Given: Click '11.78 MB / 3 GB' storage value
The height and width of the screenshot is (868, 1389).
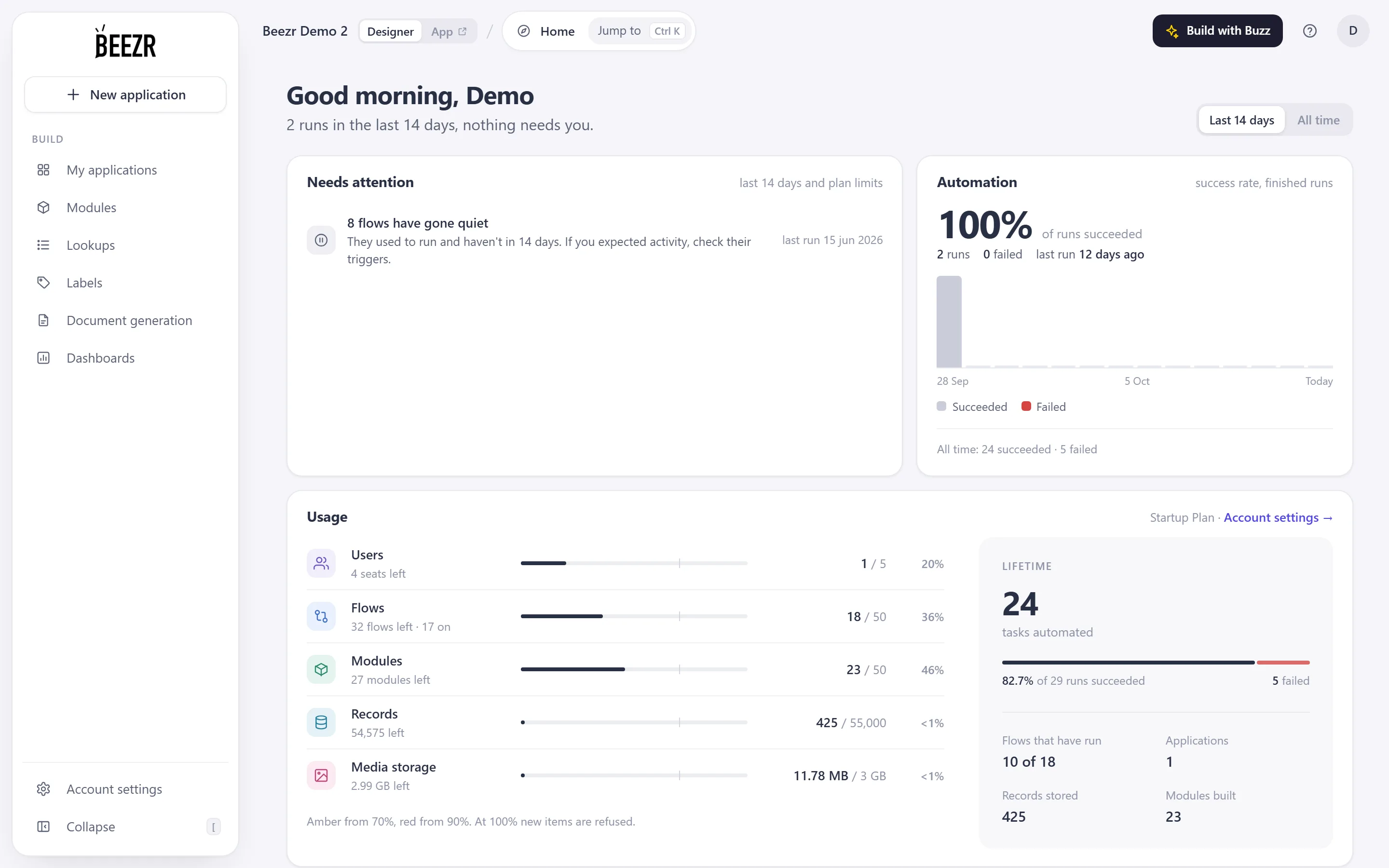Looking at the screenshot, I should point(840,775).
